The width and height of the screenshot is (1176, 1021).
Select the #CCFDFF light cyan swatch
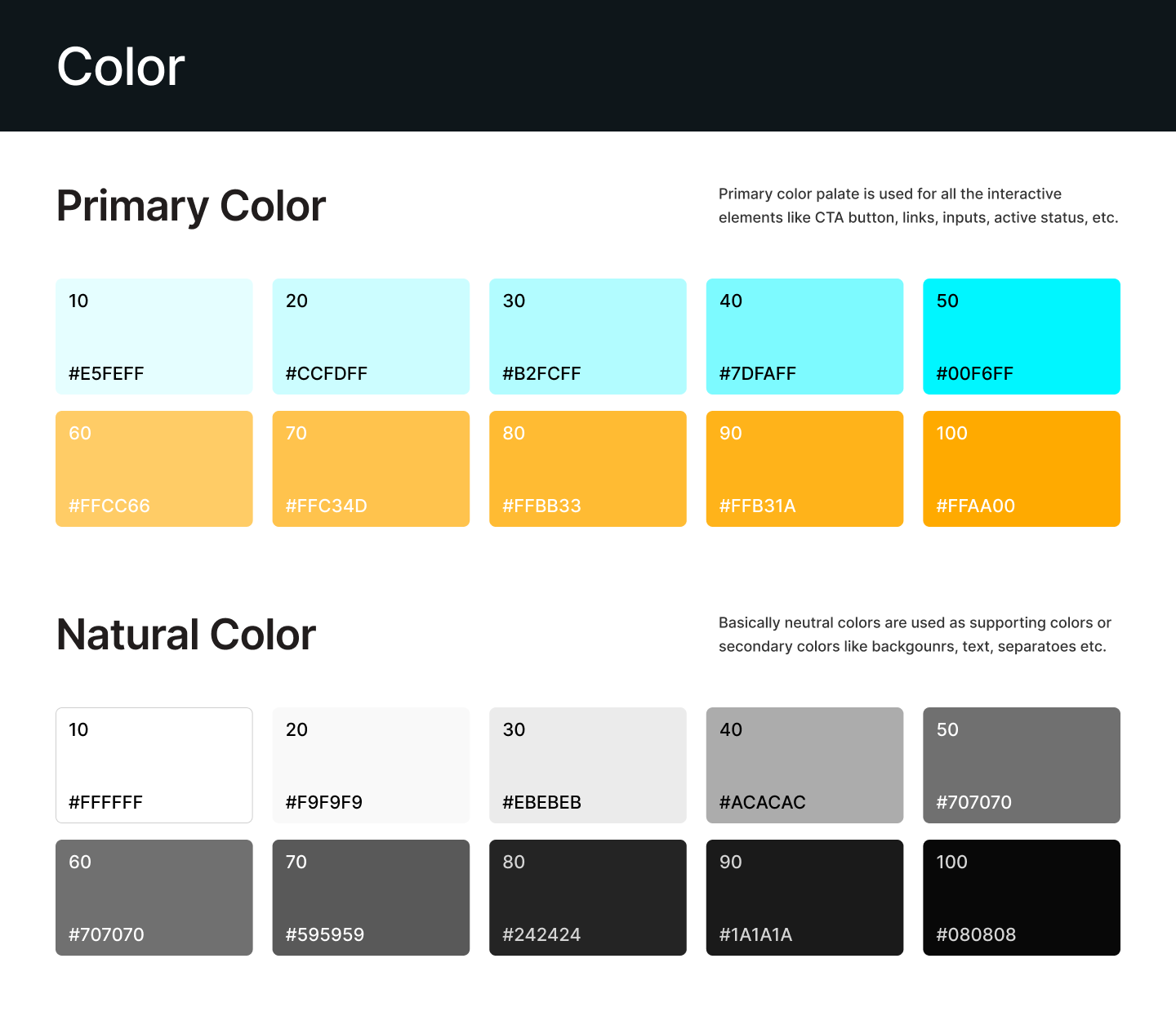coord(371,337)
